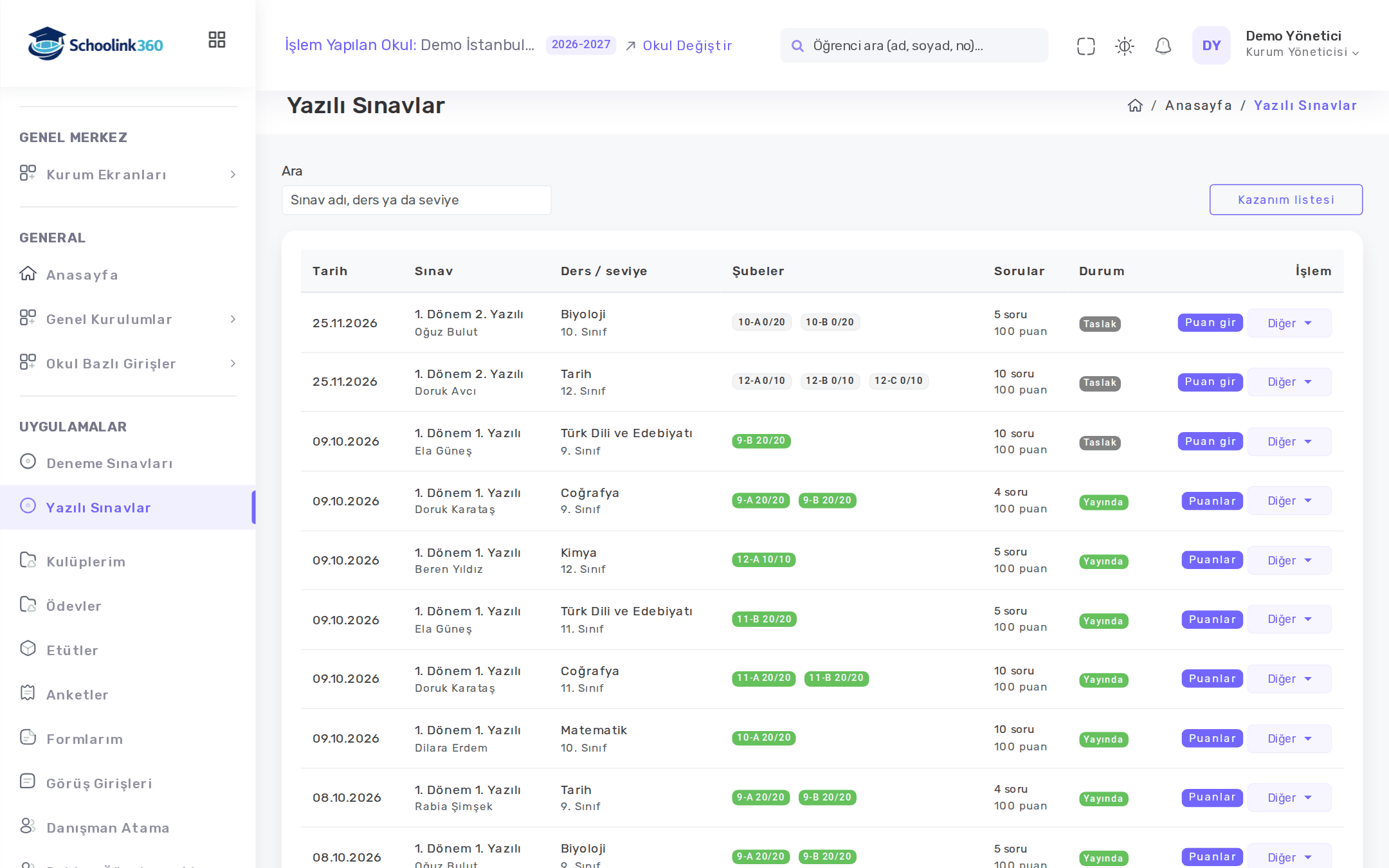1389x868 pixels.
Task: Click Okul Değiştir link
Action: 679,46
